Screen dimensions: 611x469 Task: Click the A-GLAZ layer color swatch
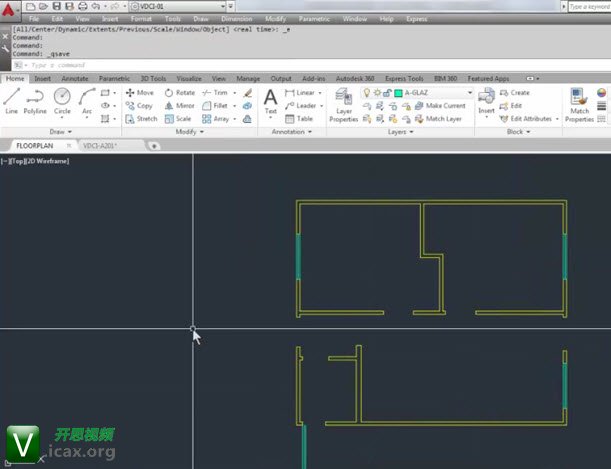click(x=398, y=93)
